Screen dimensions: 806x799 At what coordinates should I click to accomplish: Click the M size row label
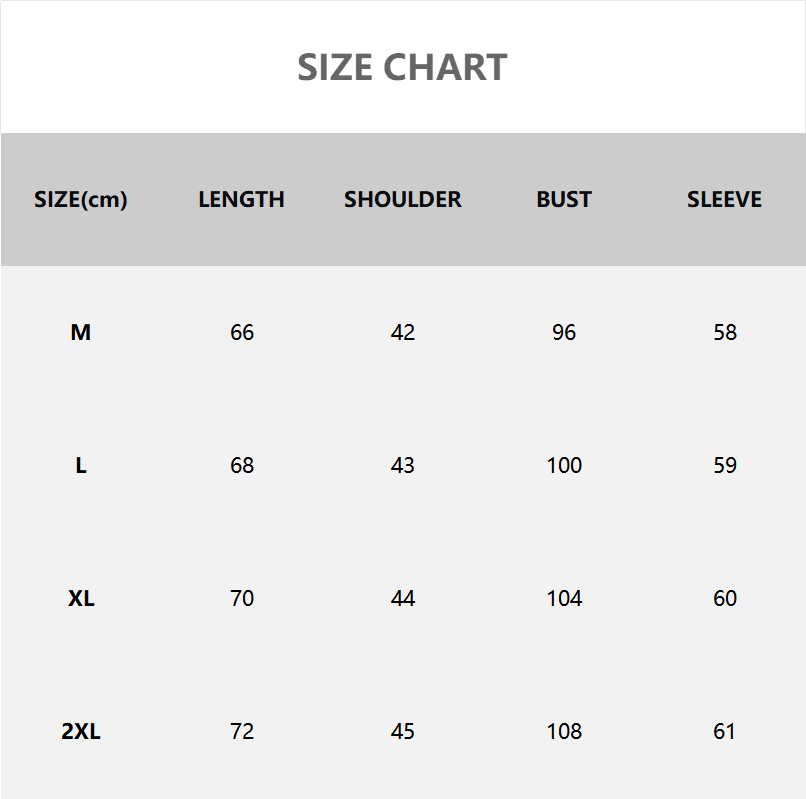coord(81,332)
